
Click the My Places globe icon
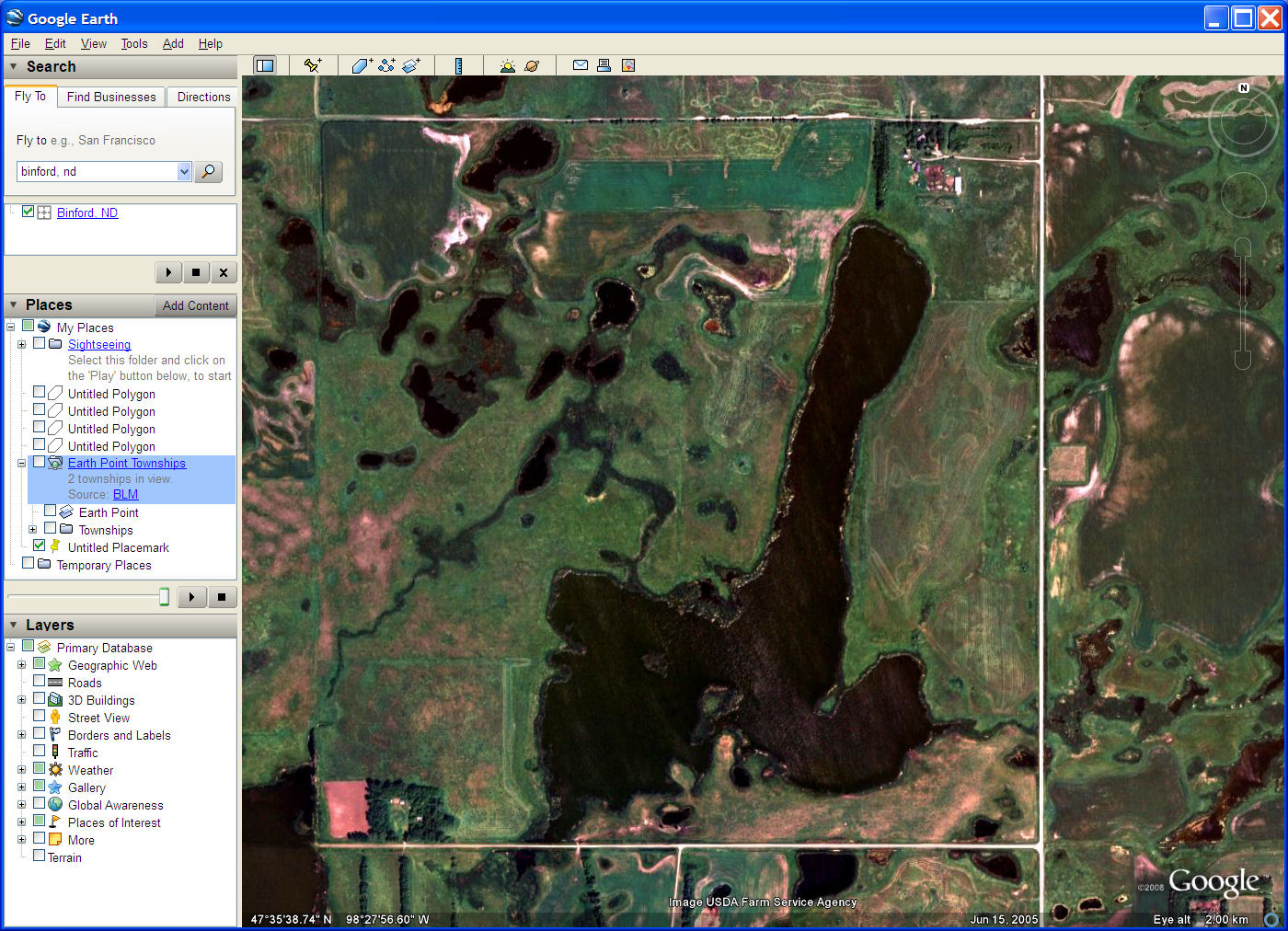click(x=44, y=327)
